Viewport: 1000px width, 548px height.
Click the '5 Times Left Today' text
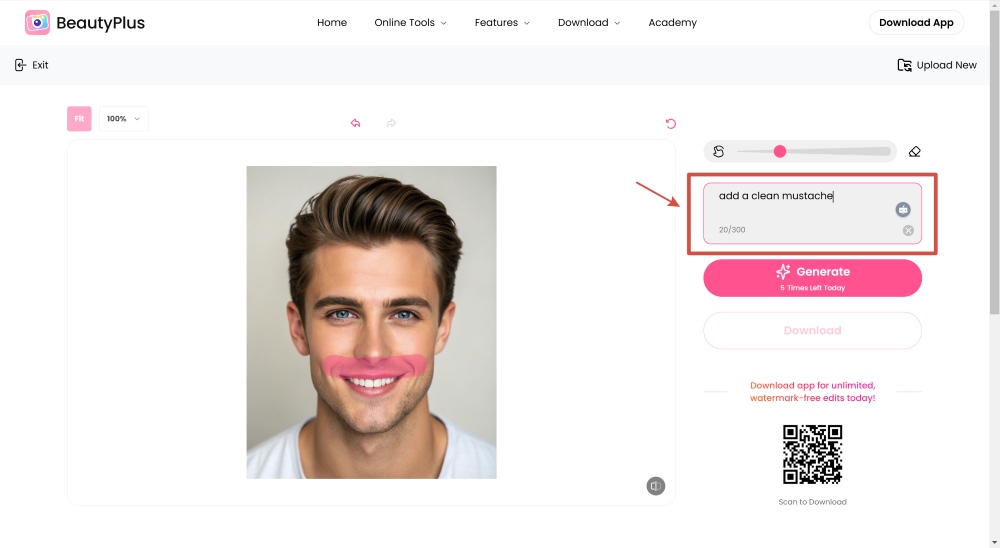(812, 288)
